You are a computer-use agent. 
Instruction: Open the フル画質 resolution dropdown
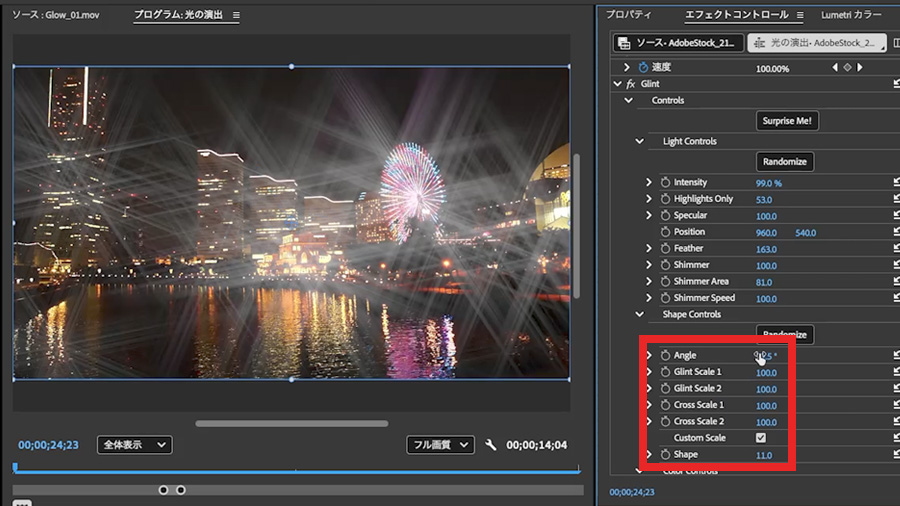pos(440,445)
